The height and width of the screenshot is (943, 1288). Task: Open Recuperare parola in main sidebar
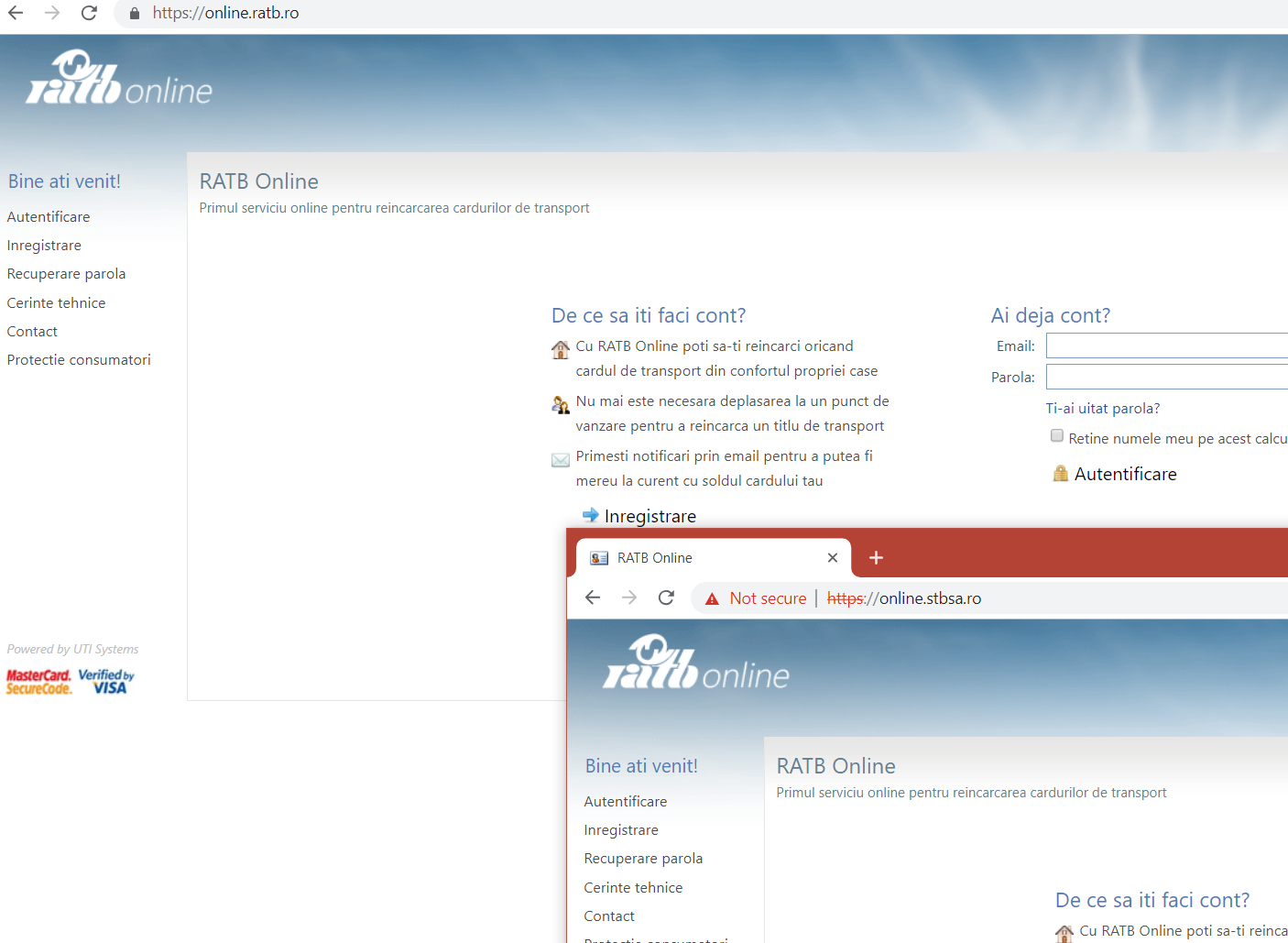[x=66, y=274]
